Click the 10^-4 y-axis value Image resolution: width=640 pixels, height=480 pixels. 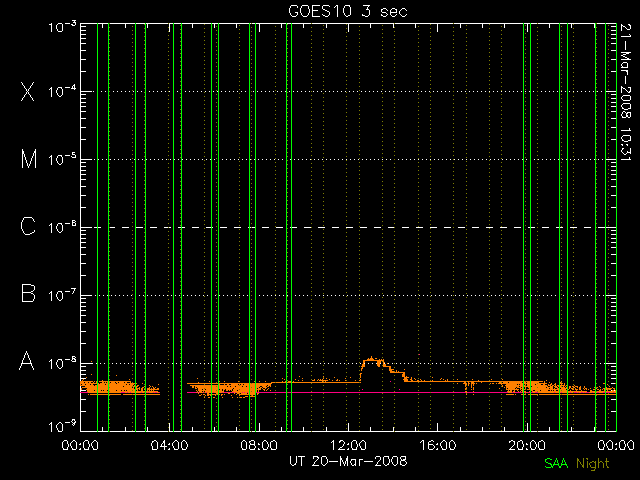[x=62, y=92]
